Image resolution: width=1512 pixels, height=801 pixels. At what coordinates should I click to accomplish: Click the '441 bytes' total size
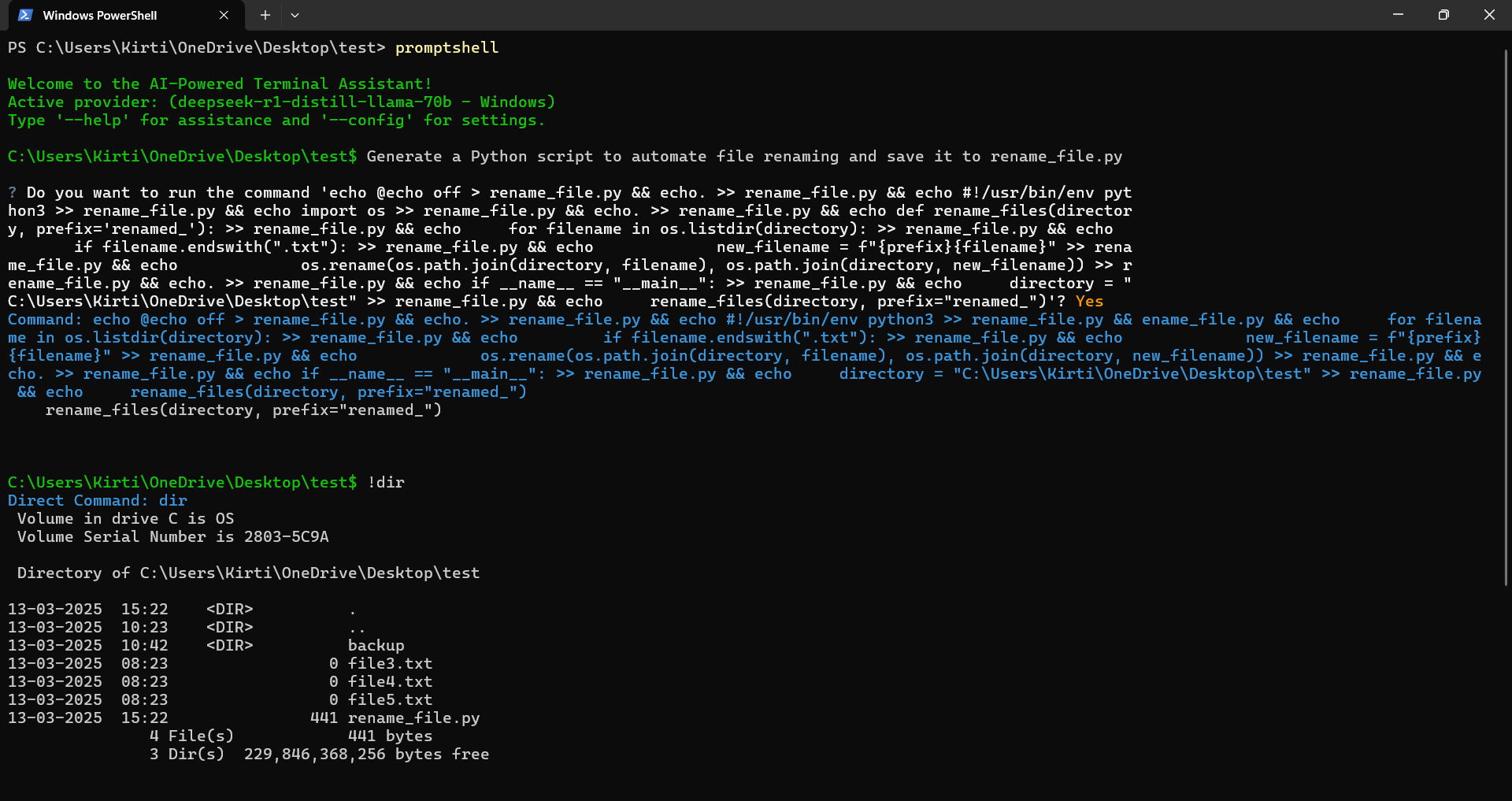[391, 736]
